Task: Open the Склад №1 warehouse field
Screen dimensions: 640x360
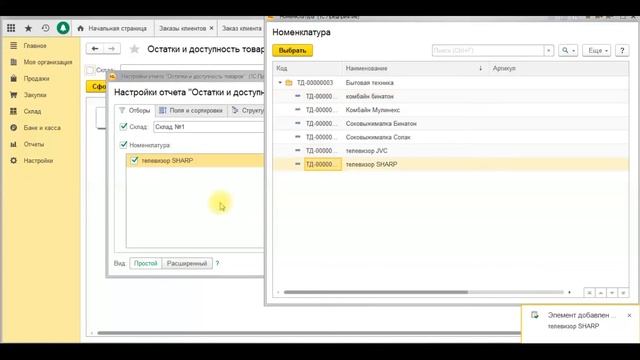Action: 209,127
